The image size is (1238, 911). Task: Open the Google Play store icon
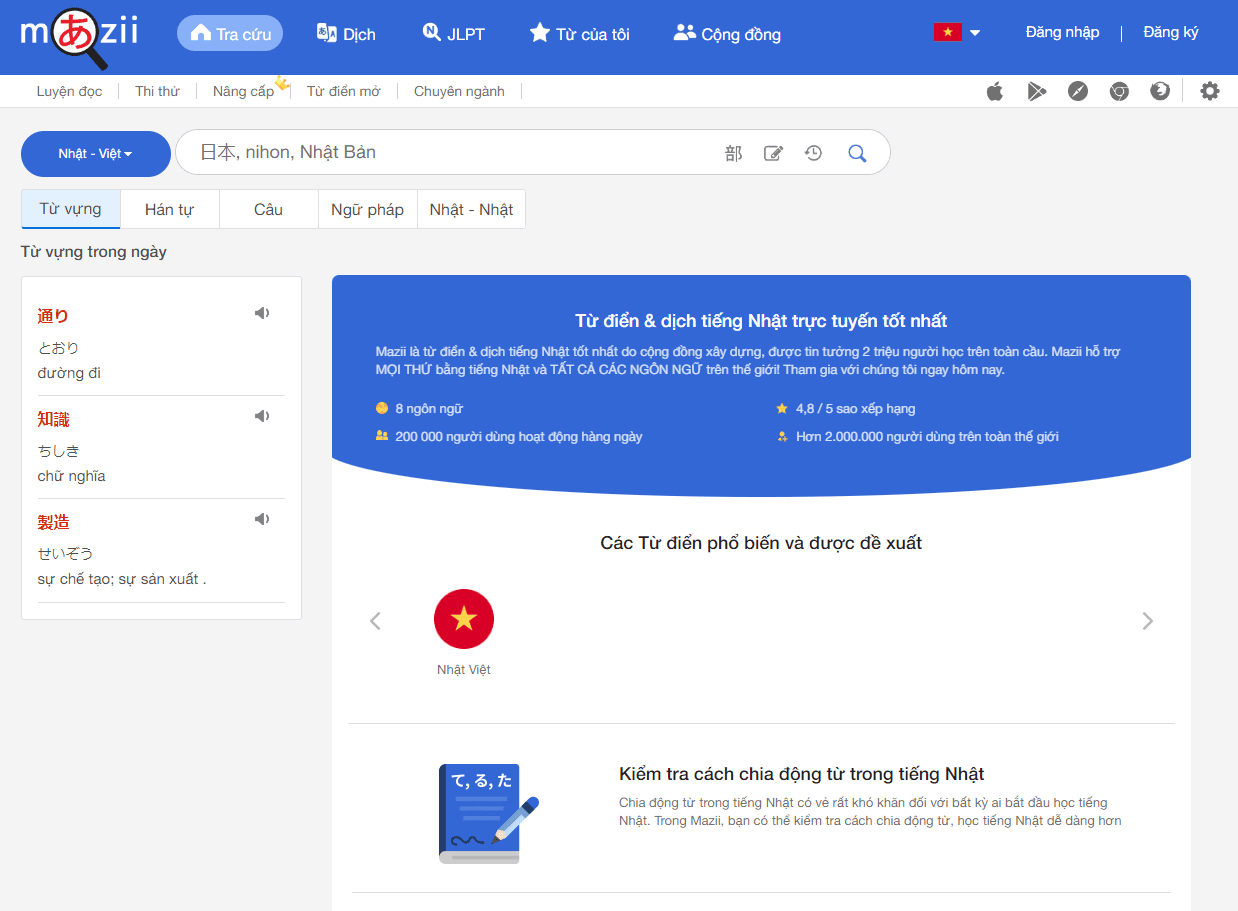[1036, 92]
